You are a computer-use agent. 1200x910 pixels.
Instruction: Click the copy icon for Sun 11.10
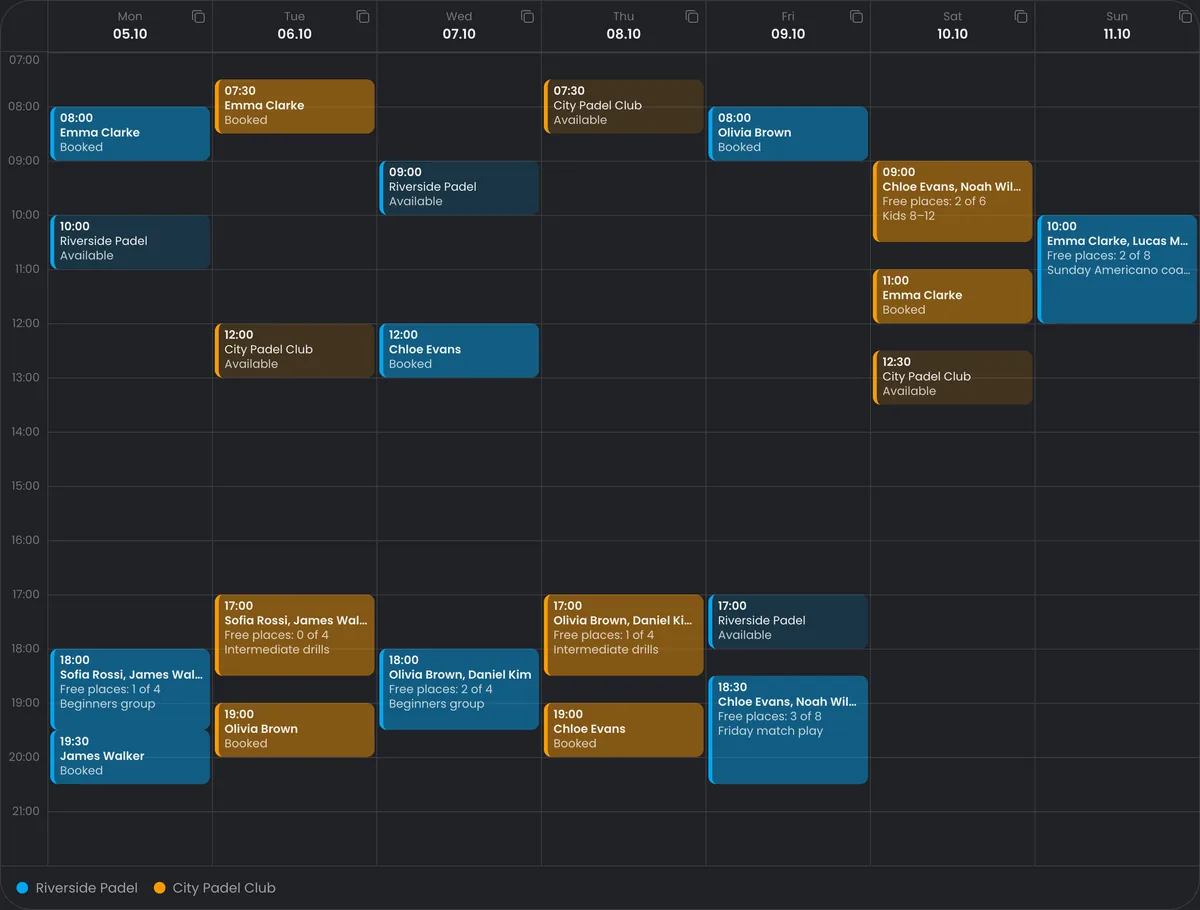pyautogui.click(x=1185, y=17)
